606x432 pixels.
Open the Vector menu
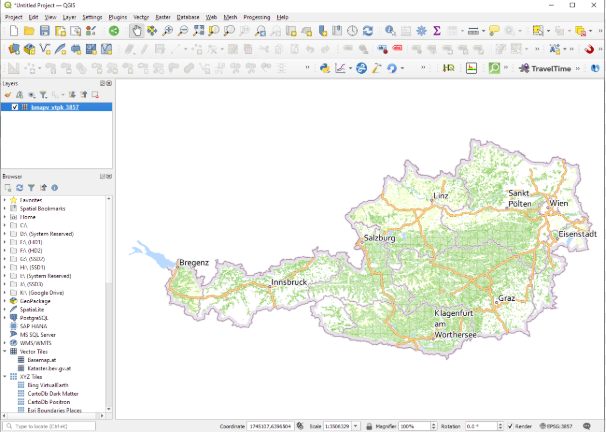coord(141,17)
